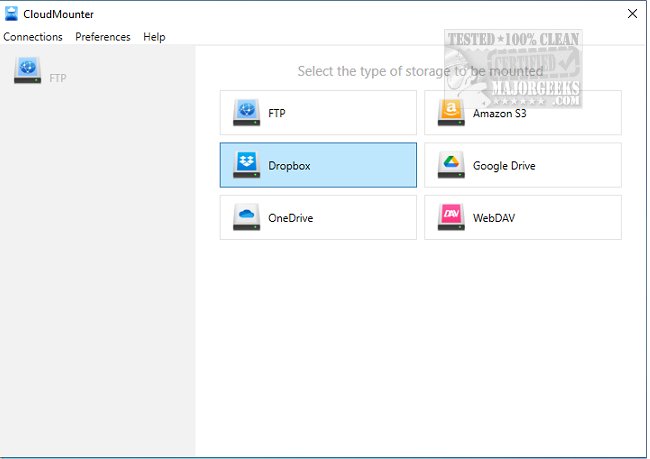Select the FTP label in sidebar
The height and width of the screenshot is (459, 650).
click(58, 78)
